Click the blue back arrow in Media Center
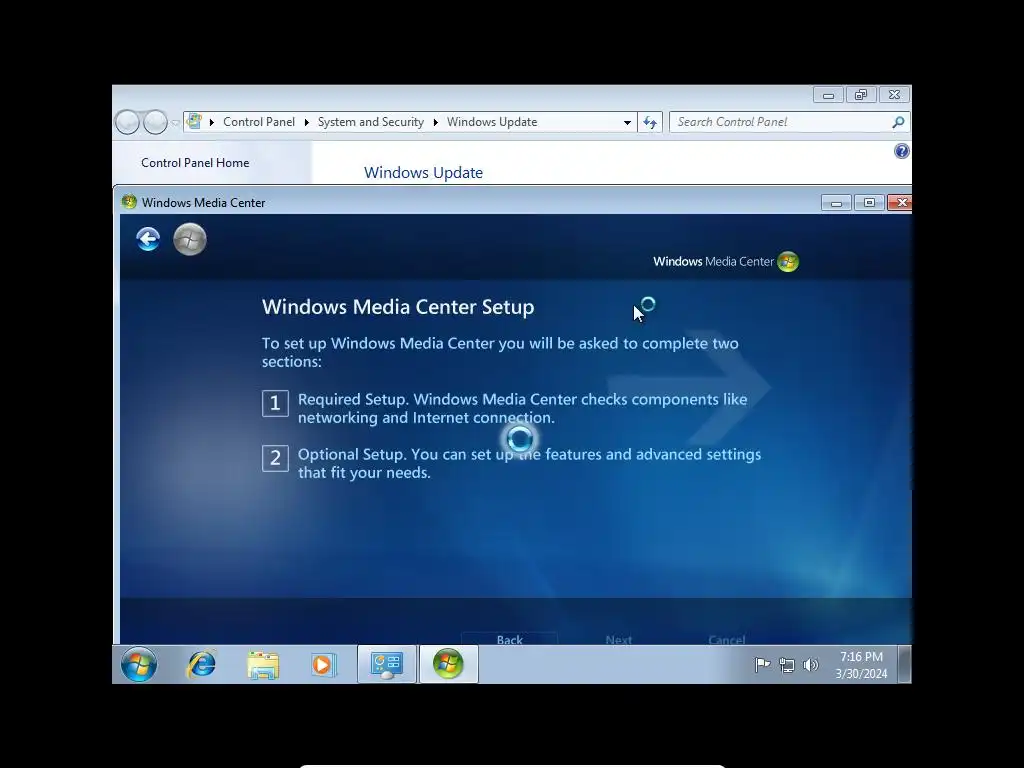 (x=148, y=239)
